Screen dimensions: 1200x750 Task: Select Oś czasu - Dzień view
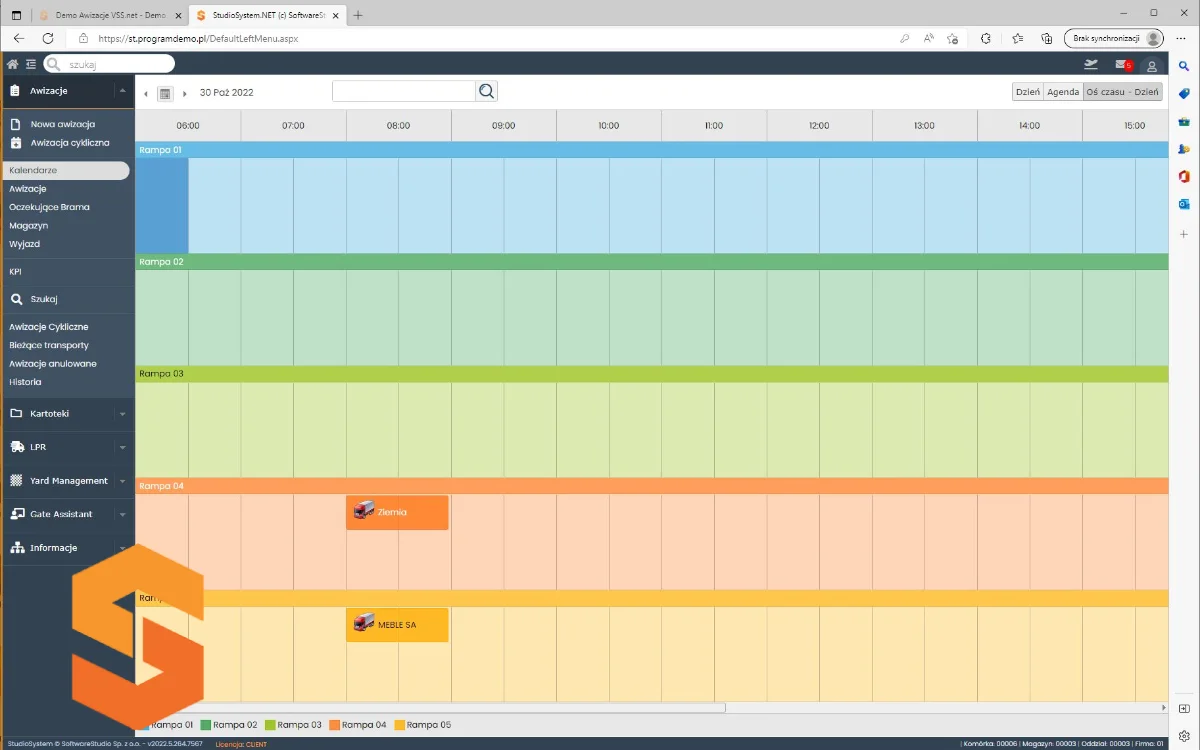tap(1122, 92)
